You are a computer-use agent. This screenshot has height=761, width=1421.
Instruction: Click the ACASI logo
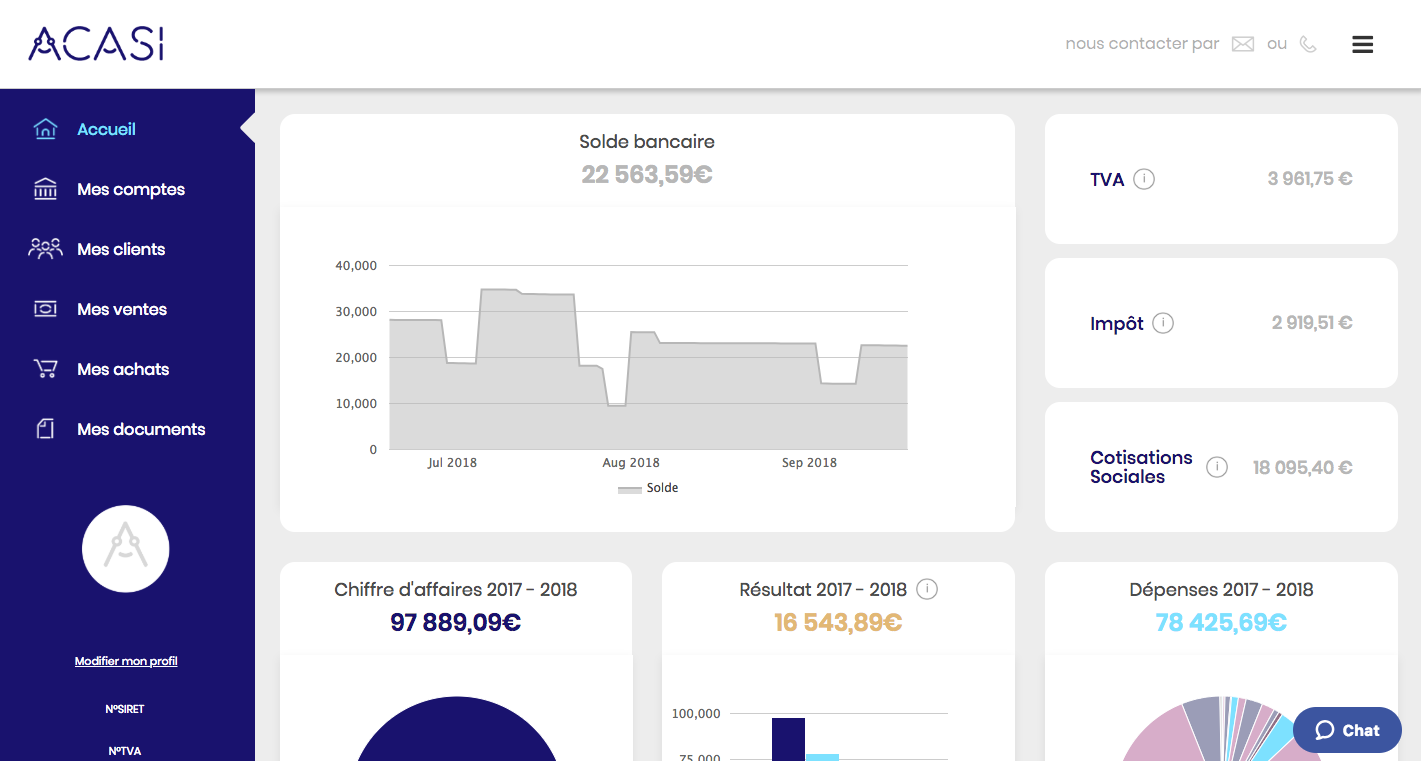pyautogui.click(x=96, y=44)
